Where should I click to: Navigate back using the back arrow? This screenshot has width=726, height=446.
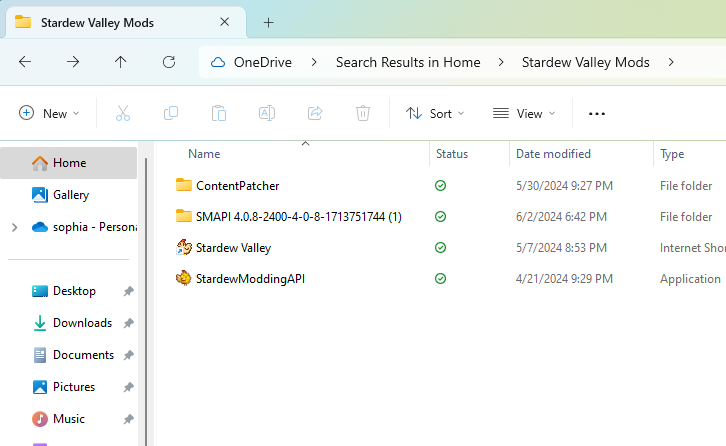pyautogui.click(x=25, y=62)
